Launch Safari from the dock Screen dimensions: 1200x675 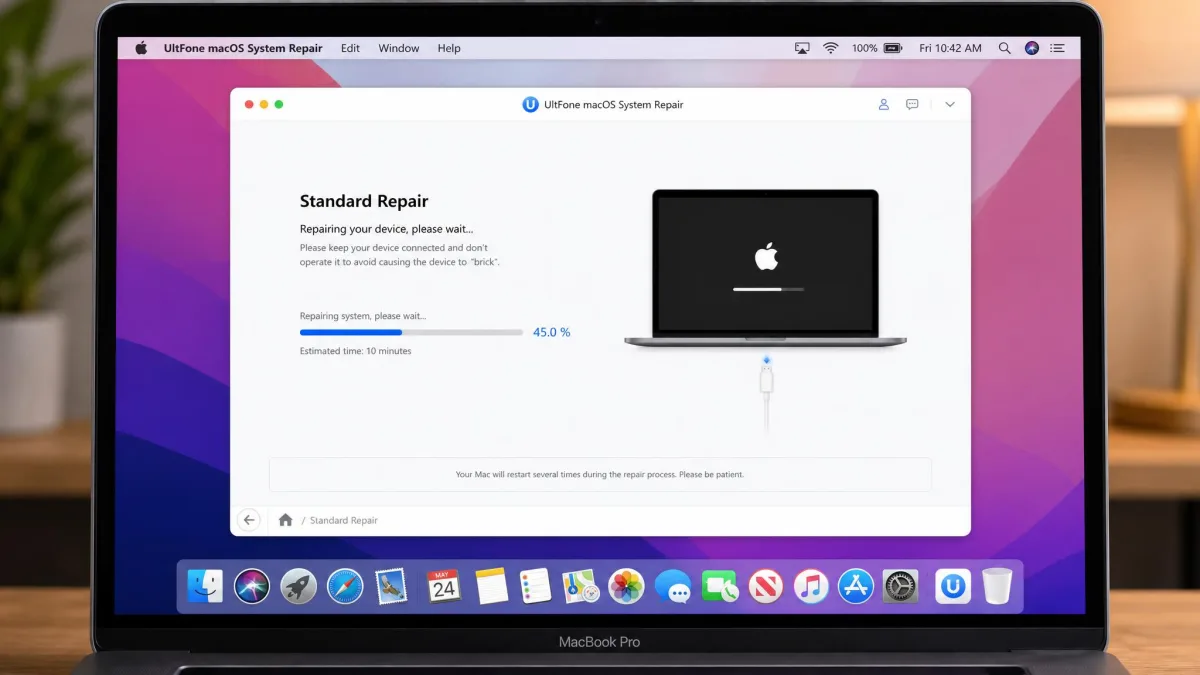[x=345, y=586]
